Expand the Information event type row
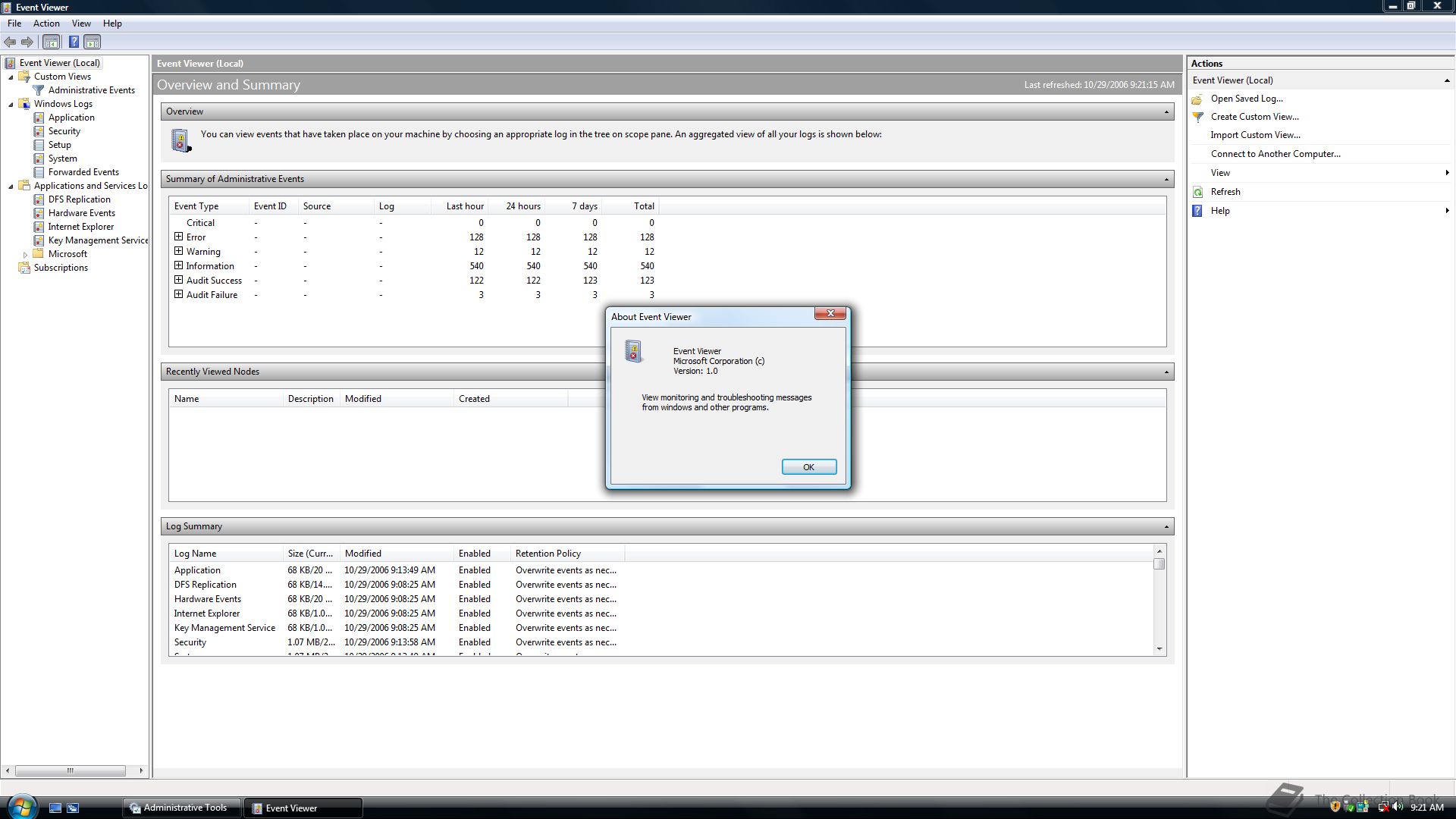This screenshot has width=1456, height=819. click(178, 265)
